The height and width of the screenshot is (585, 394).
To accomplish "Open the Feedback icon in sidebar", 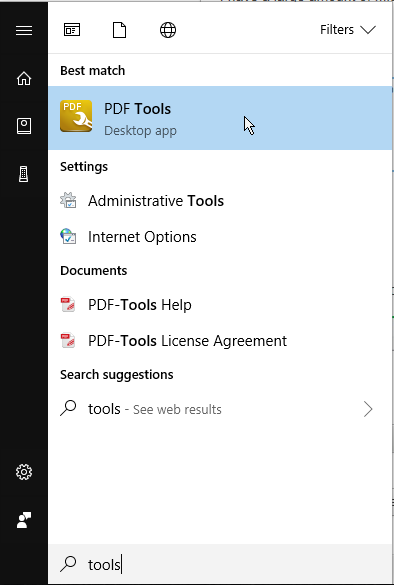I will pos(24,520).
